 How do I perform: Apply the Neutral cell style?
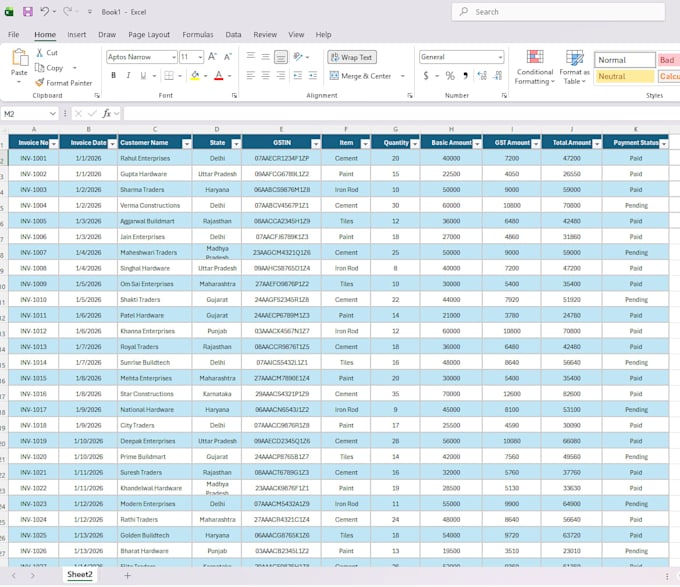(624, 76)
